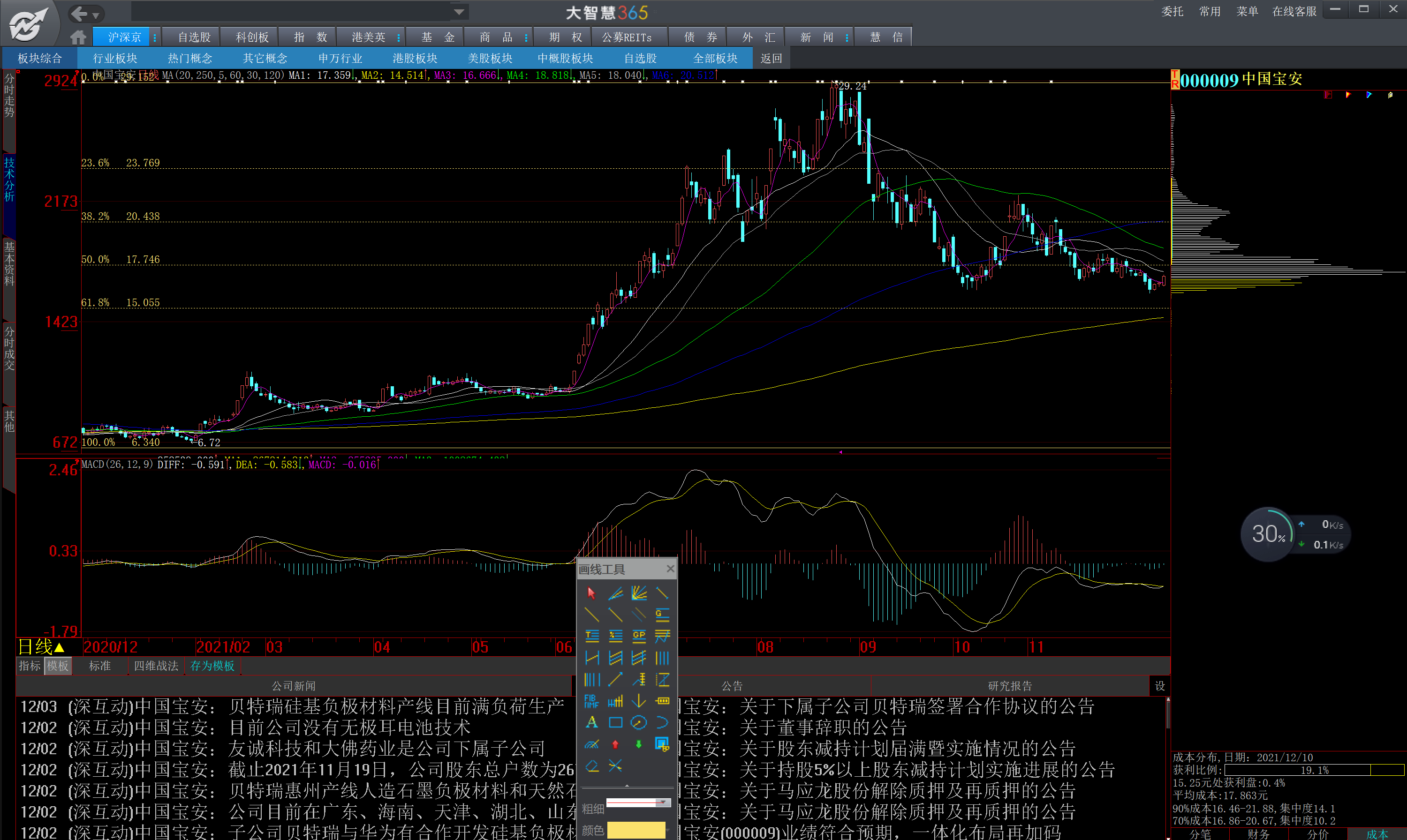Choose the rectangle drawing tool

(615, 722)
